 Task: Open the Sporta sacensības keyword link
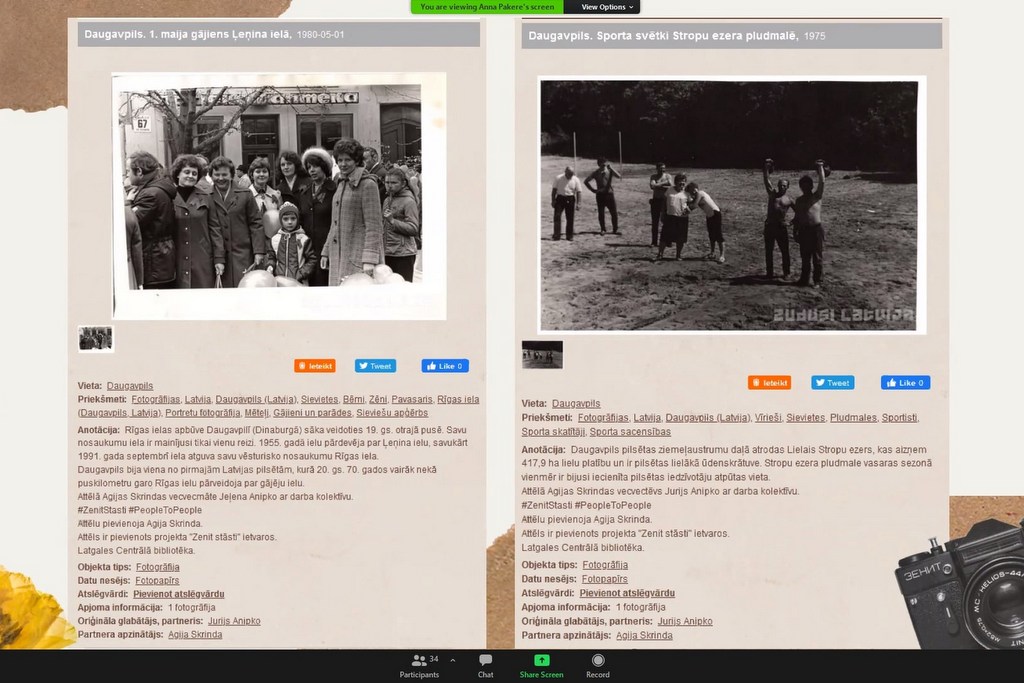coord(630,432)
